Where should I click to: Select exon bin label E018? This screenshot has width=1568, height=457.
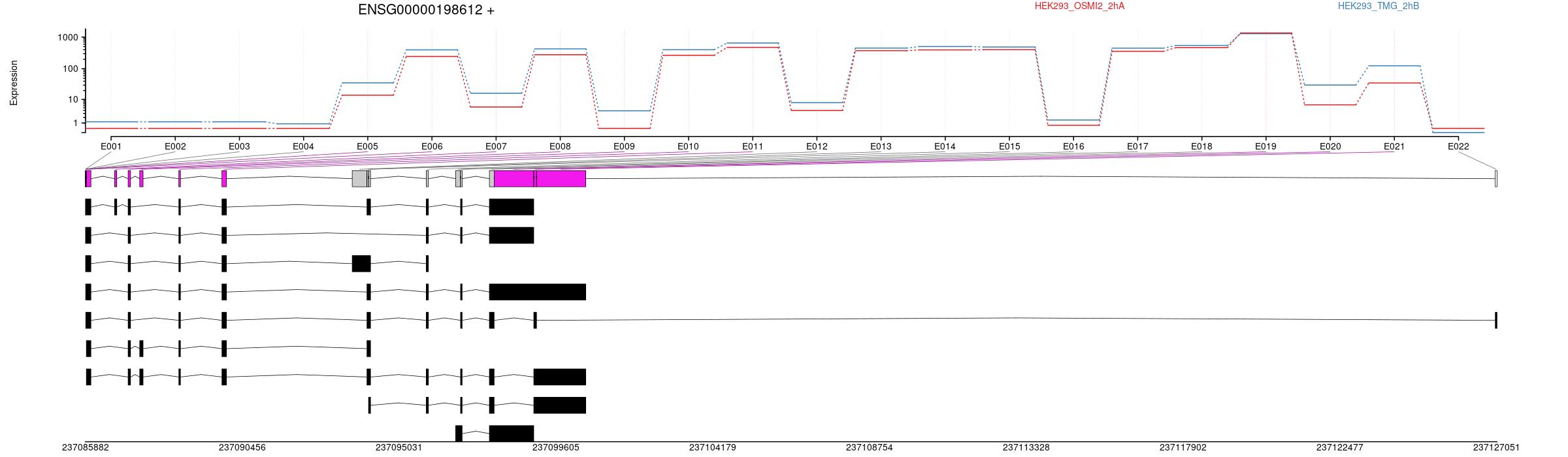pyautogui.click(x=1201, y=146)
